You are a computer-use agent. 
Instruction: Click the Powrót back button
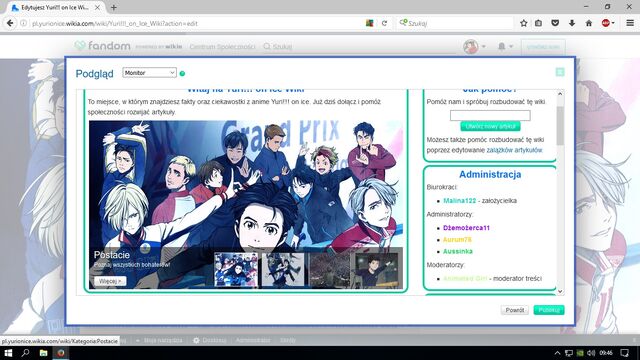(514, 310)
